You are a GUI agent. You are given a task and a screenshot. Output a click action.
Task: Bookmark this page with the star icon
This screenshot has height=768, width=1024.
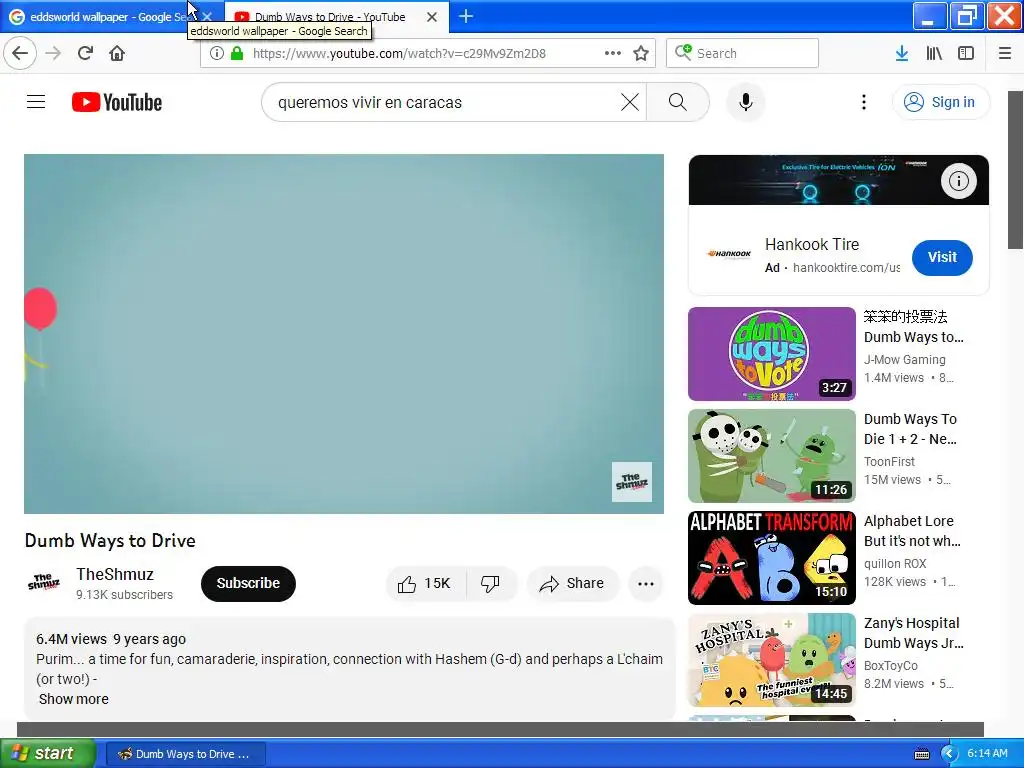641,53
